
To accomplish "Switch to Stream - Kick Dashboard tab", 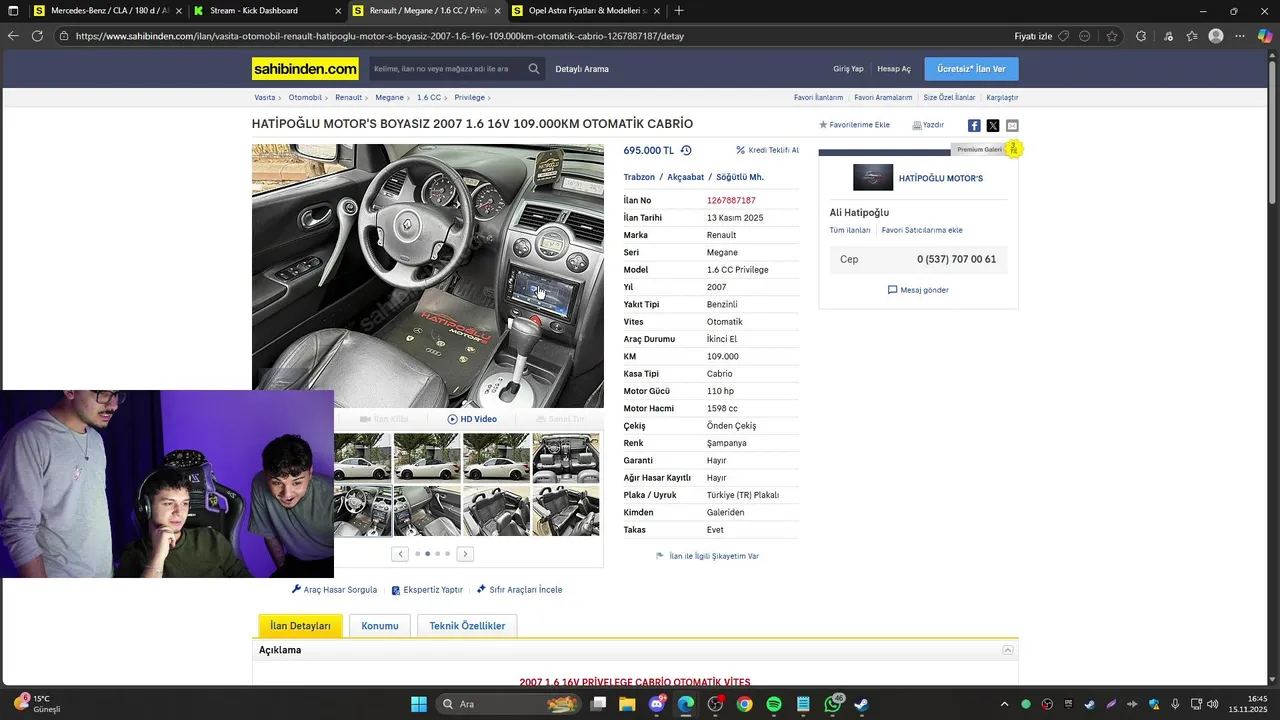I will coord(267,11).
